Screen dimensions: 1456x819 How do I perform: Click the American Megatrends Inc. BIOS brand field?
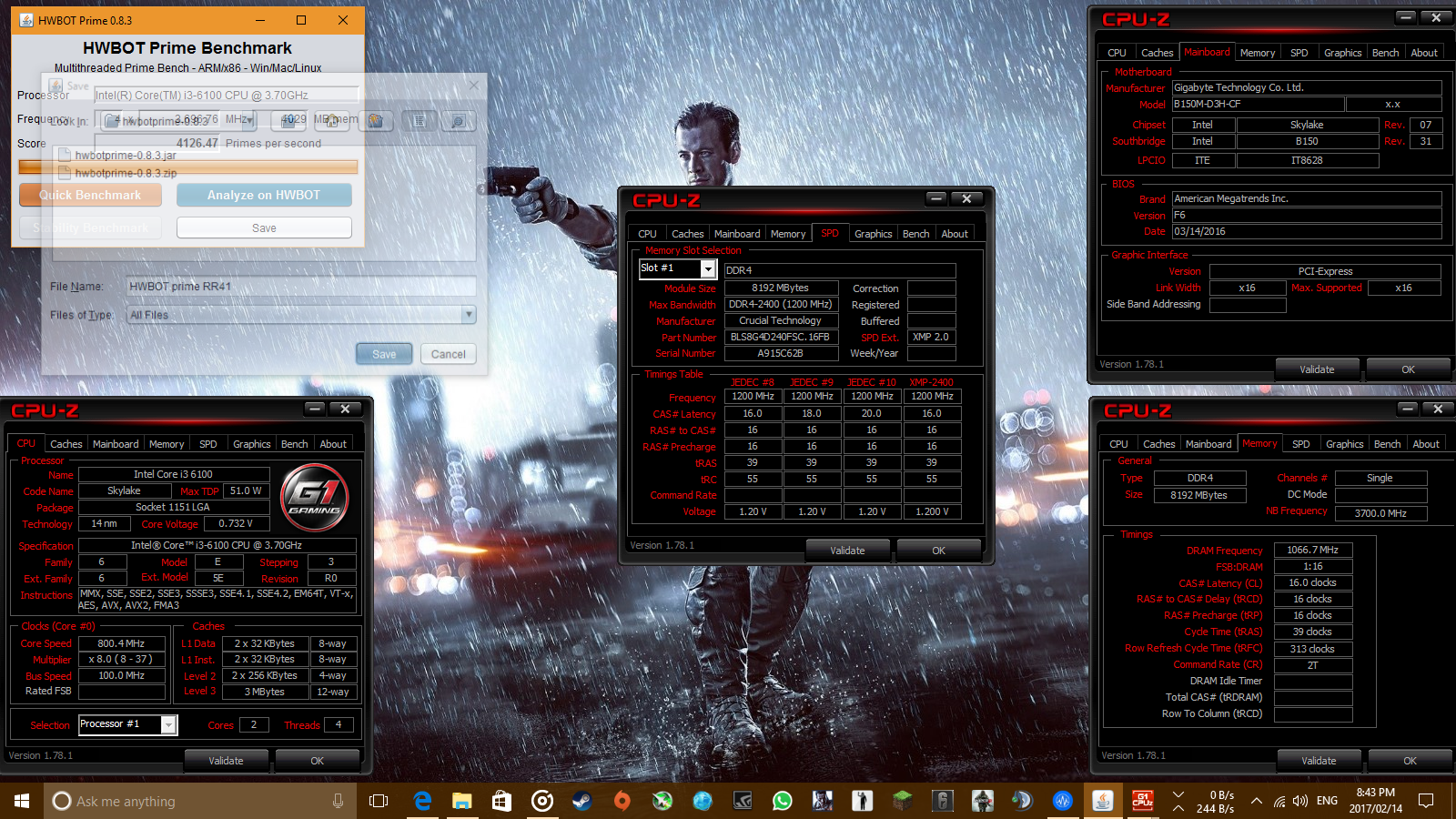point(1306,198)
